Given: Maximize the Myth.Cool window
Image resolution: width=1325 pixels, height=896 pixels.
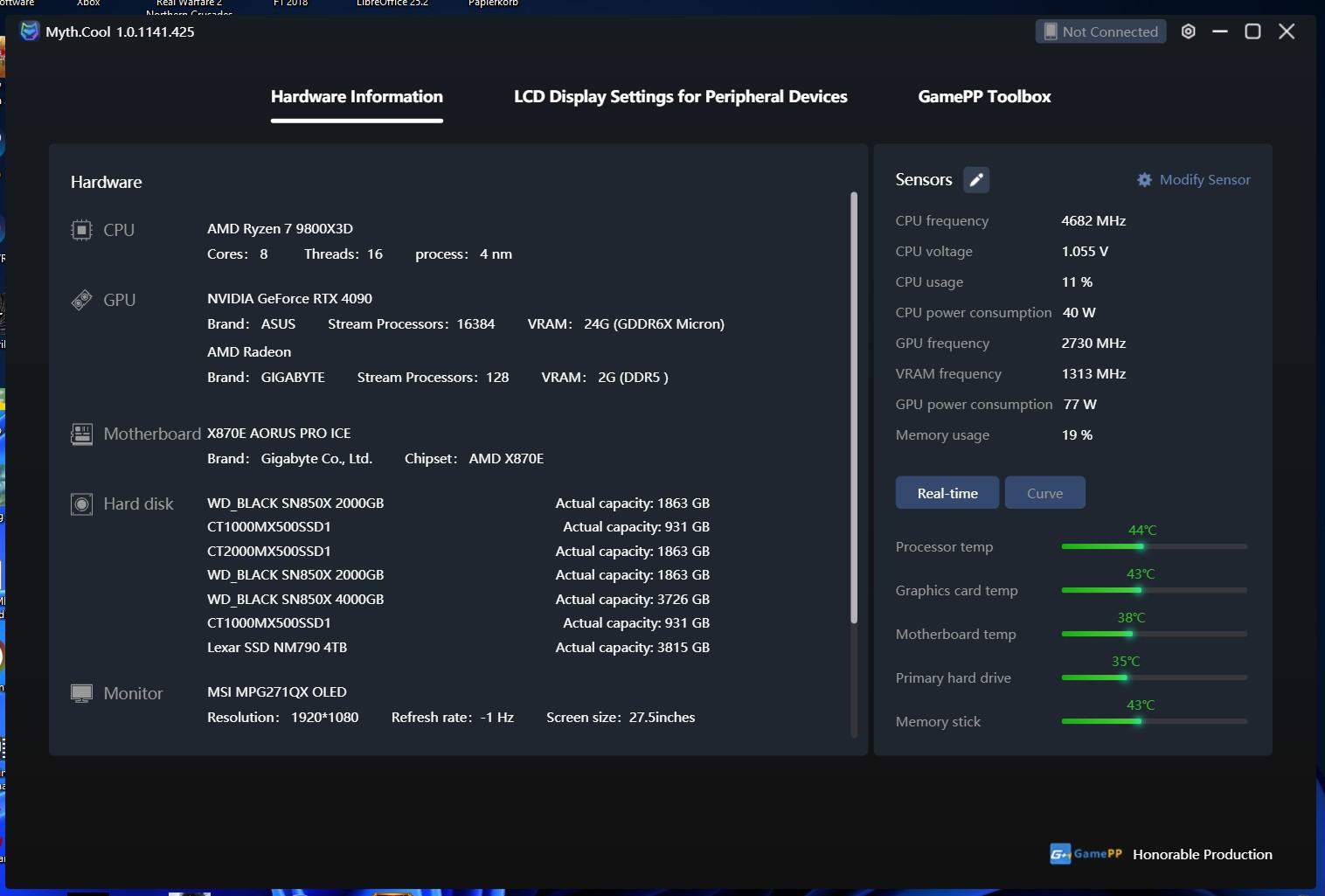Looking at the screenshot, I should [x=1252, y=31].
